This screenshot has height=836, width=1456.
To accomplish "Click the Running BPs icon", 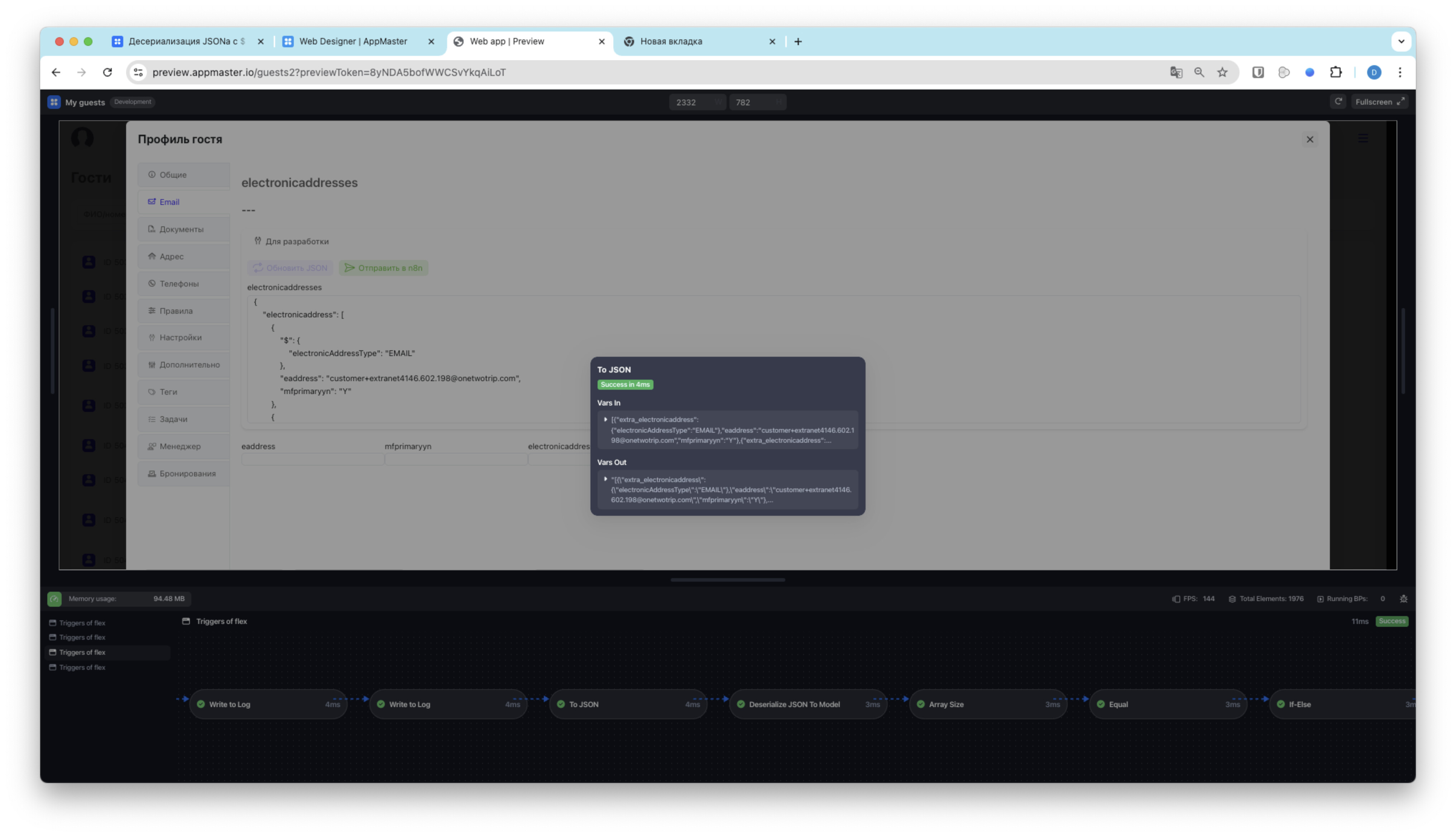I will pos(1320,599).
